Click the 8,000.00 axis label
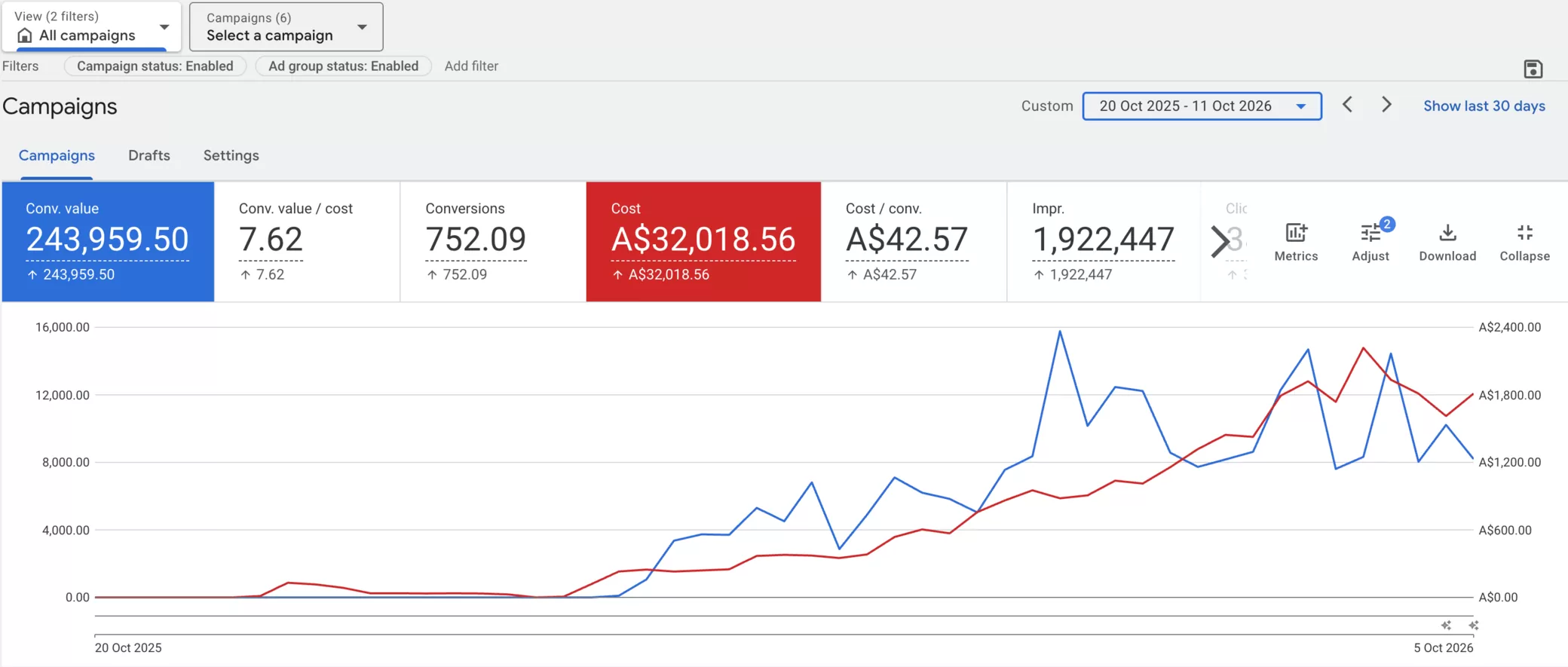This screenshot has height=667, width=1568. (x=66, y=462)
